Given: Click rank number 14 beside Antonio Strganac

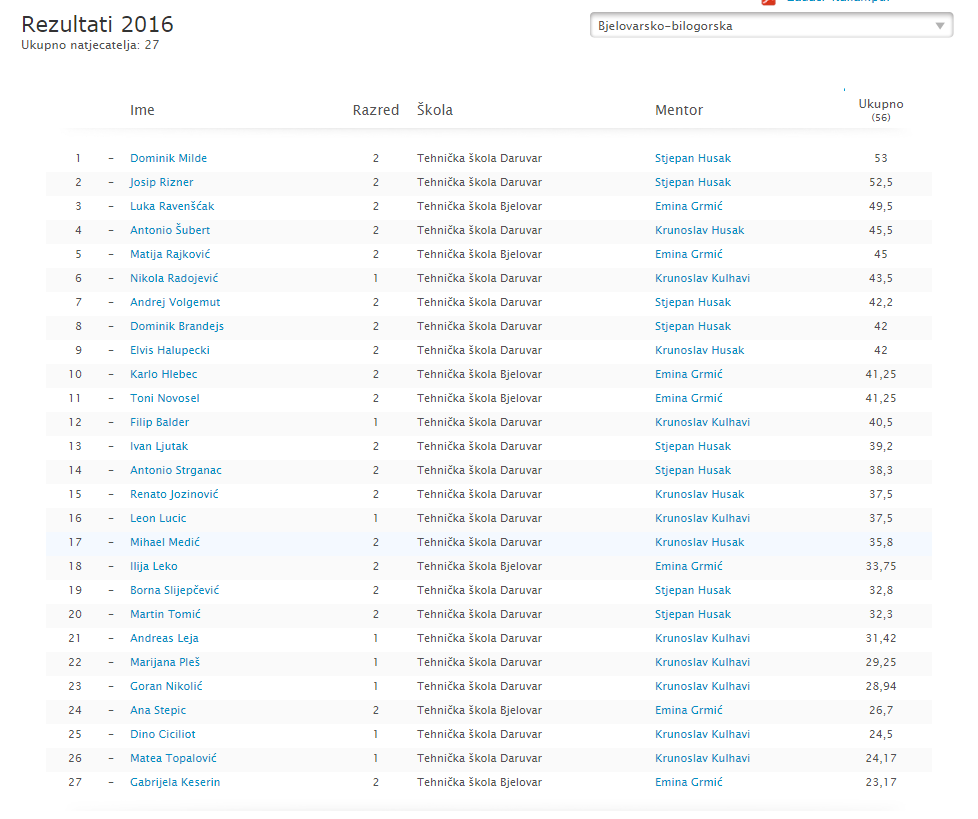Looking at the screenshot, I should pos(75,470).
